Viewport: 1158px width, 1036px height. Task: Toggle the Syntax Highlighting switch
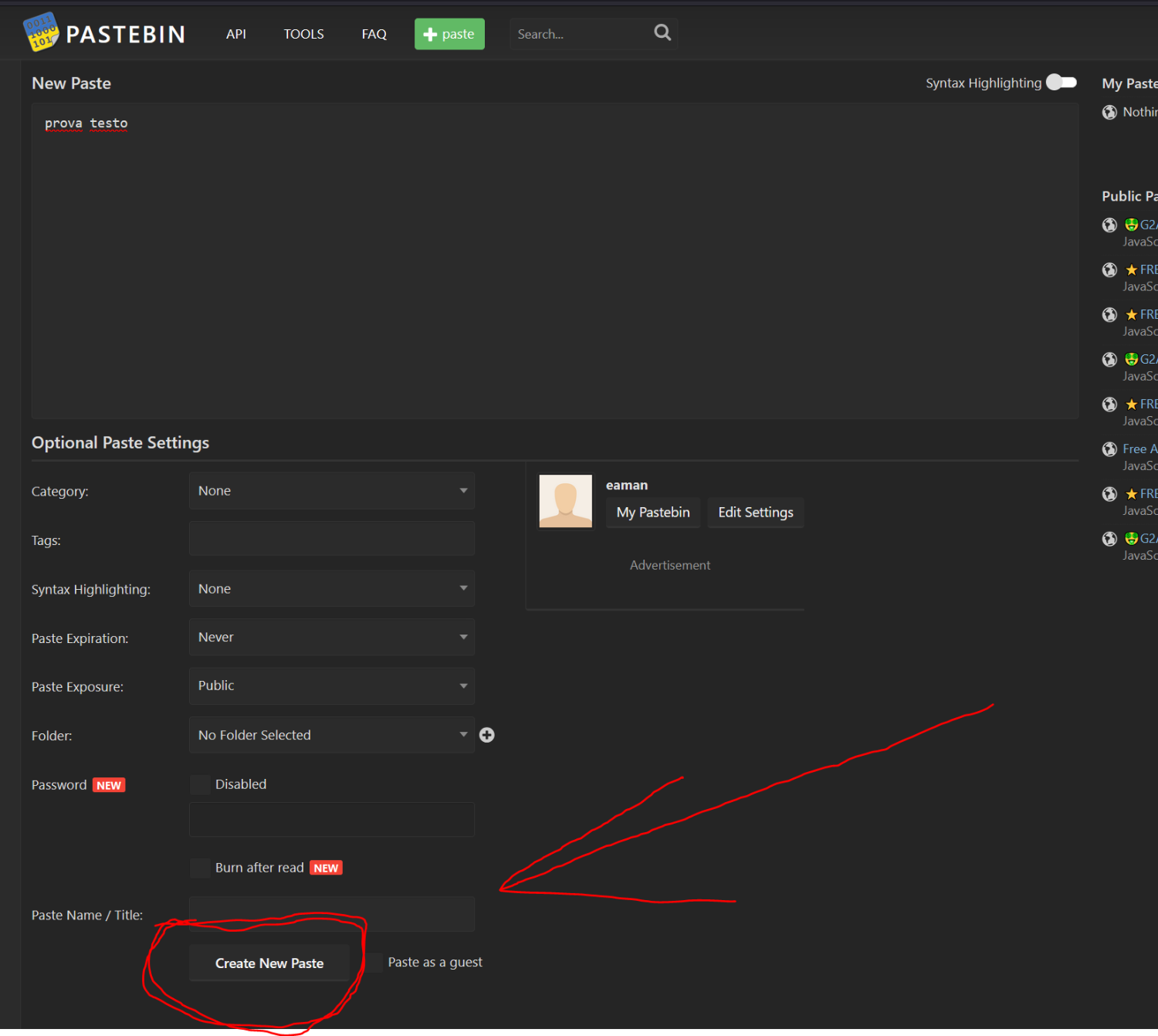(1061, 83)
